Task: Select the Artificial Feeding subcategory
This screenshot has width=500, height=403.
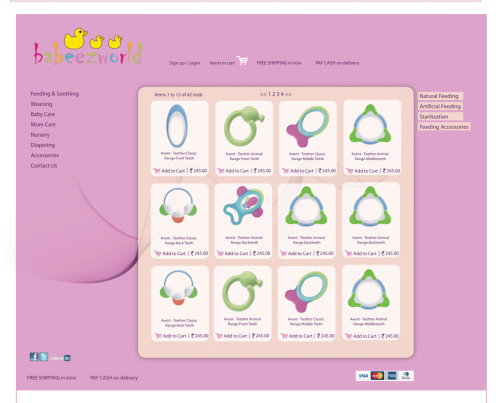Action: pyautogui.click(x=440, y=106)
